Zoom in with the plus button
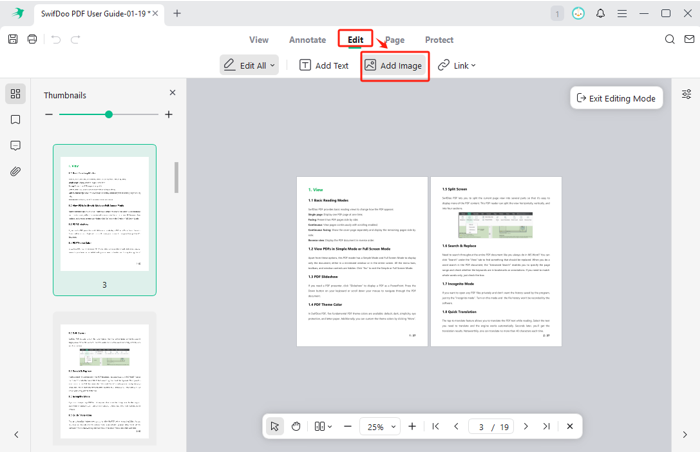The height and width of the screenshot is (453, 700). (412, 426)
